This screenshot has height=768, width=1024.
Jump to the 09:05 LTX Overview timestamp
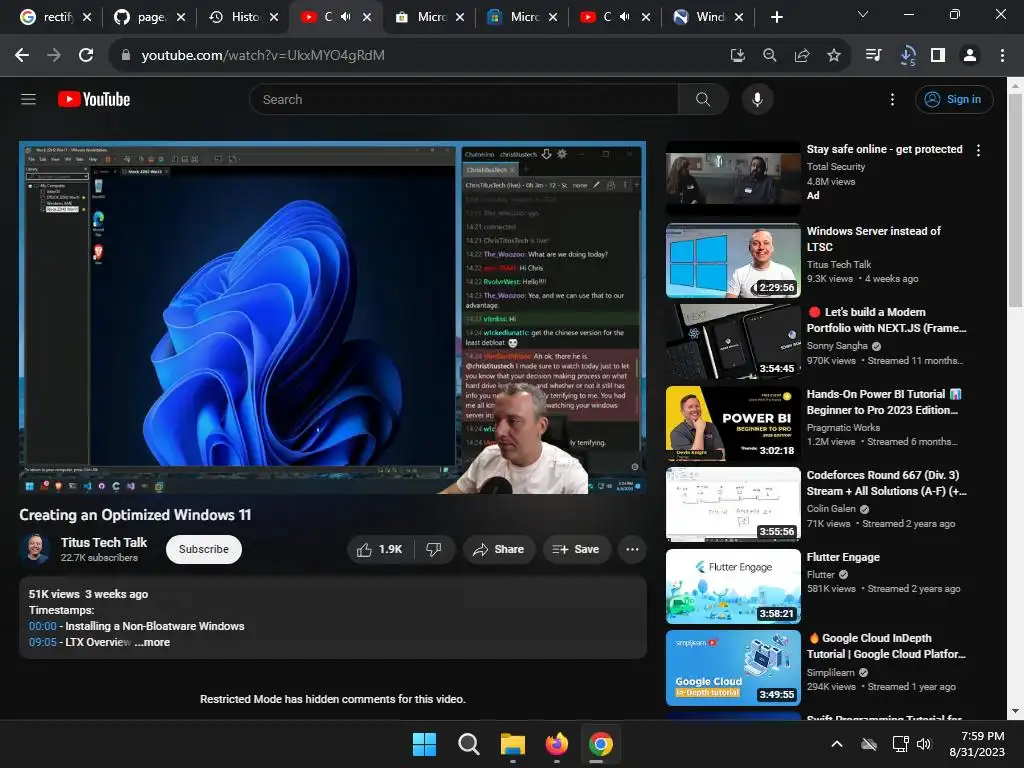42,643
